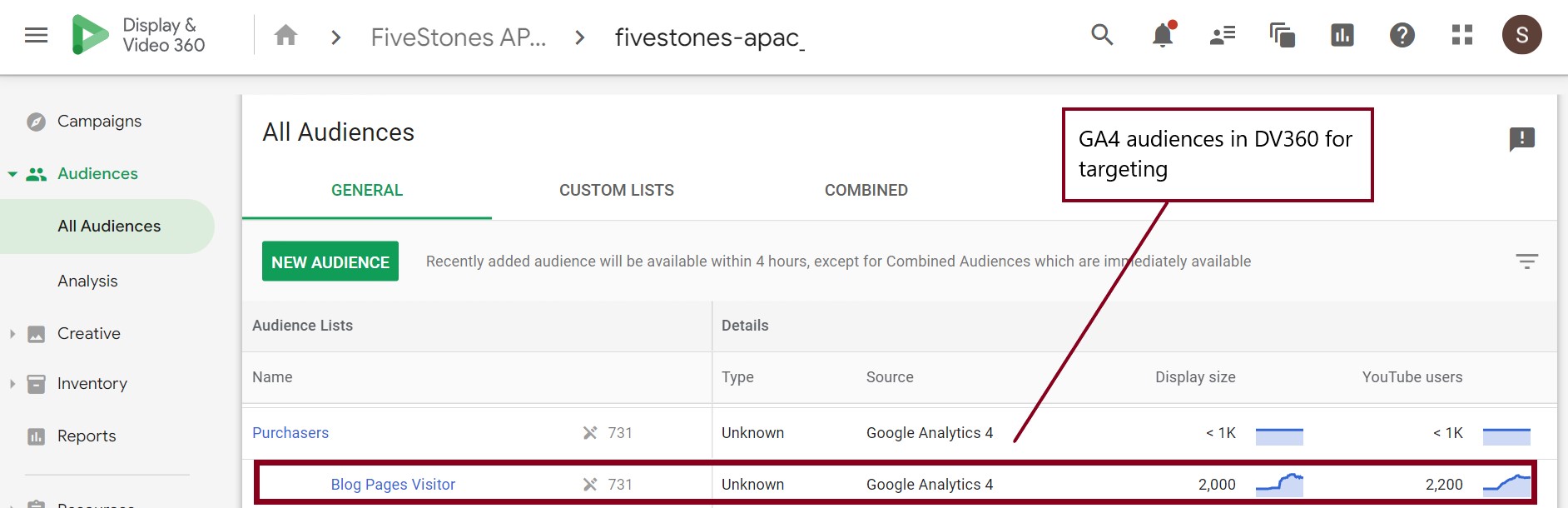Switch to the CUSTOM LISTS tab
This screenshot has width=1568, height=508.
(x=617, y=191)
